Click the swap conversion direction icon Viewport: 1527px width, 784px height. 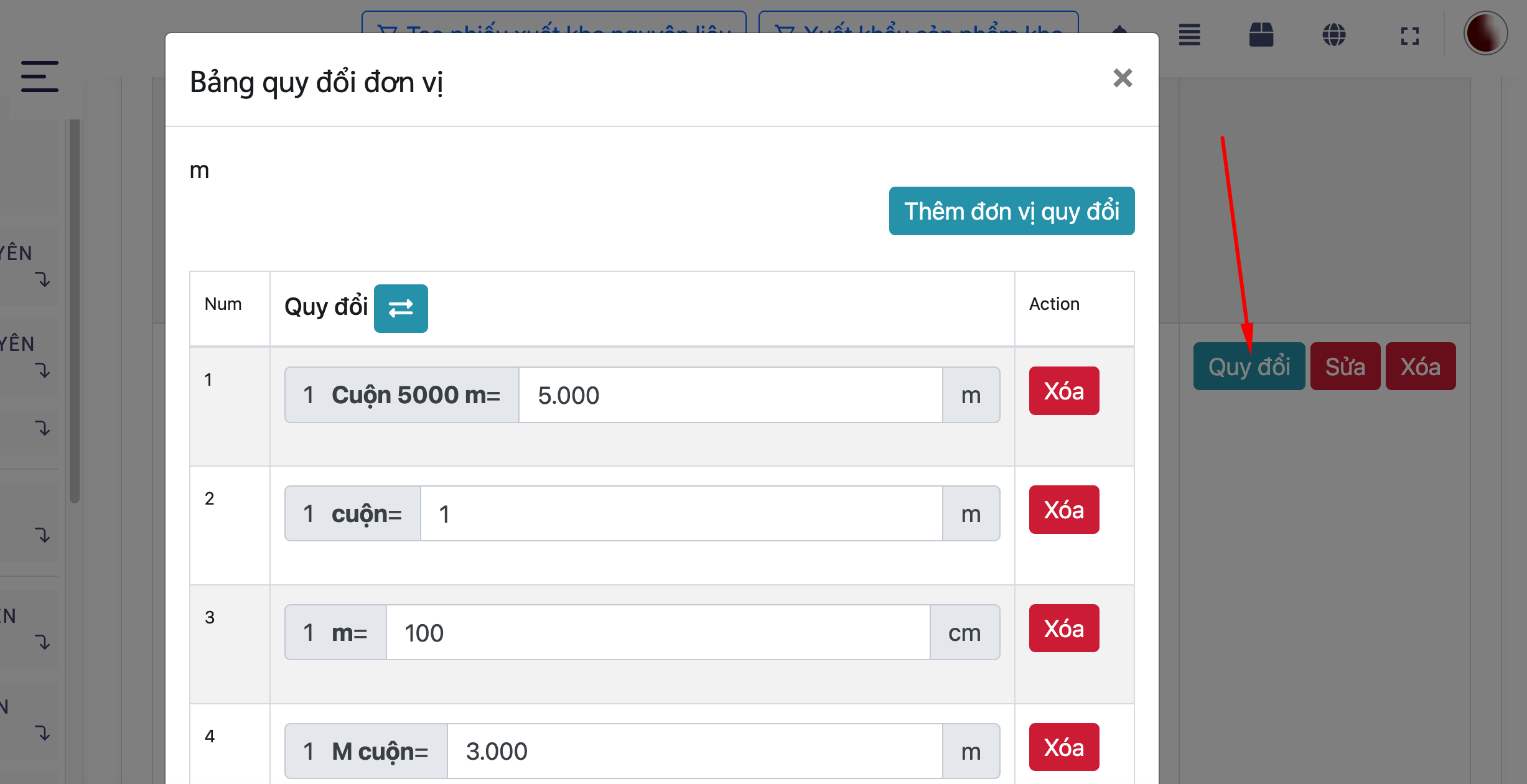click(x=401, y=308)
